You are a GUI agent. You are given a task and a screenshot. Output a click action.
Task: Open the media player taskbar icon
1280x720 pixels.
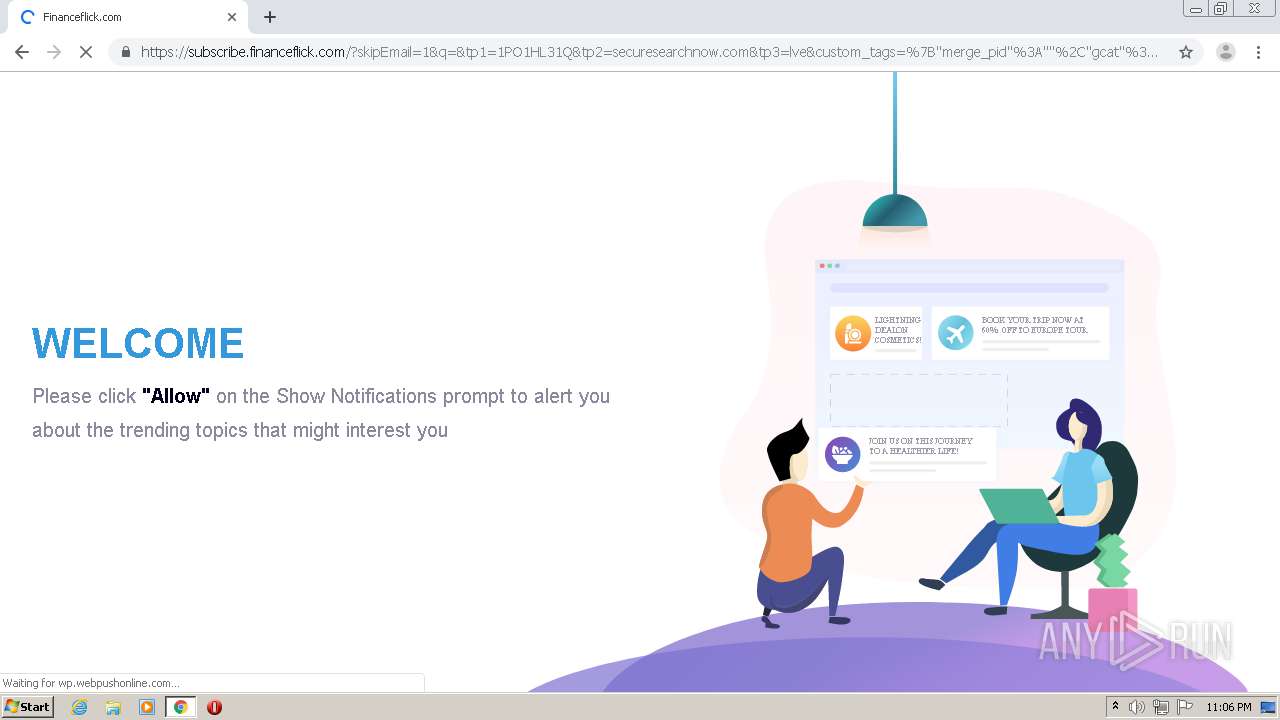[x=147, y=707]
